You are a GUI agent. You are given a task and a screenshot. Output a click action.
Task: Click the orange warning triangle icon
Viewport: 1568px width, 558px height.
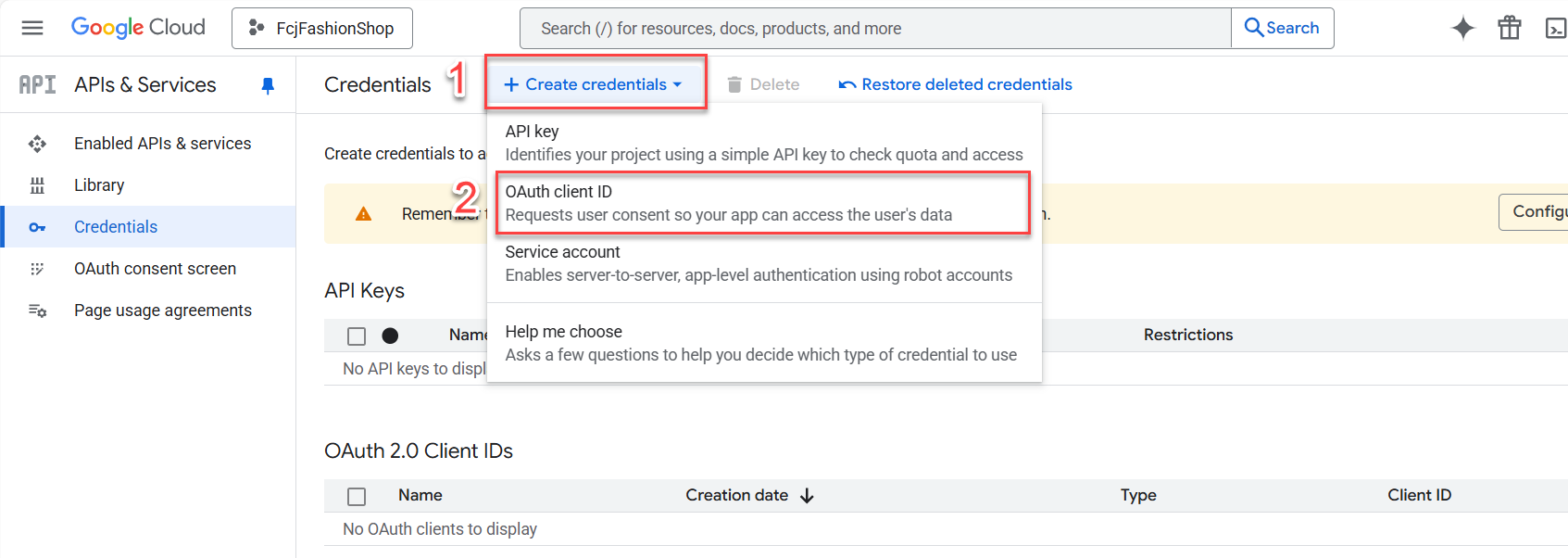coord(364,214)
